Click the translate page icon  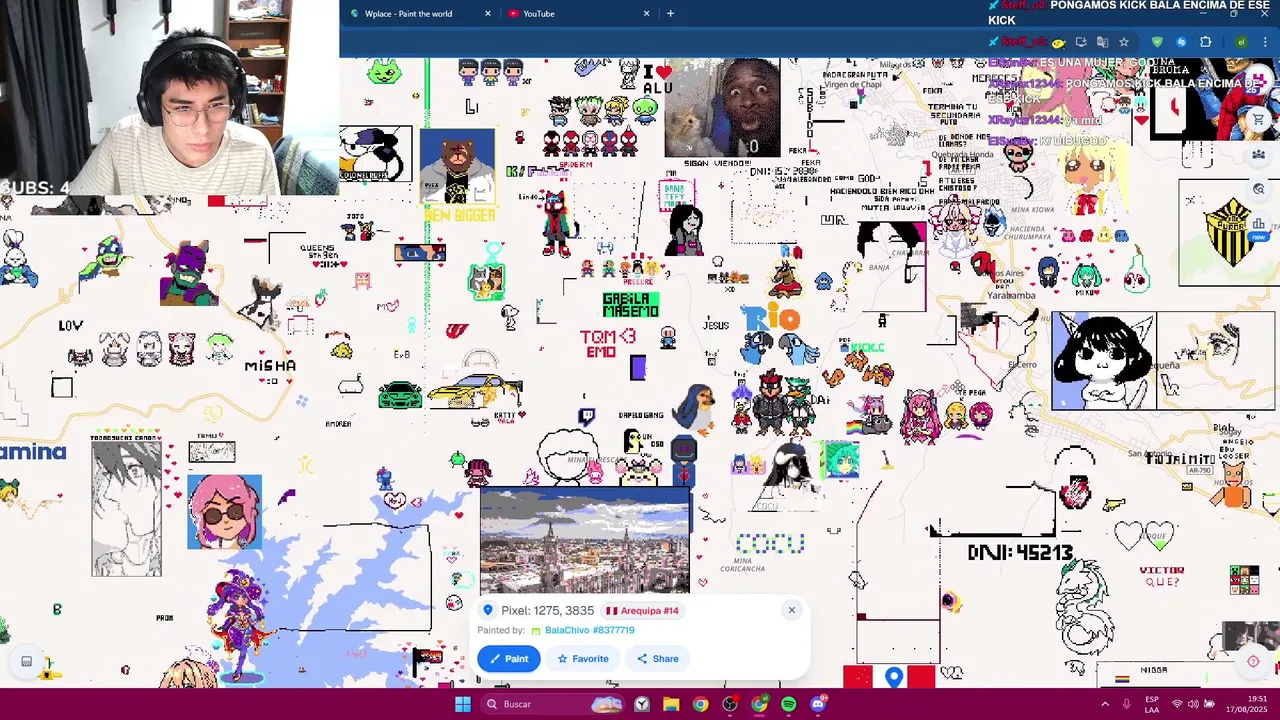[1102, 42]
